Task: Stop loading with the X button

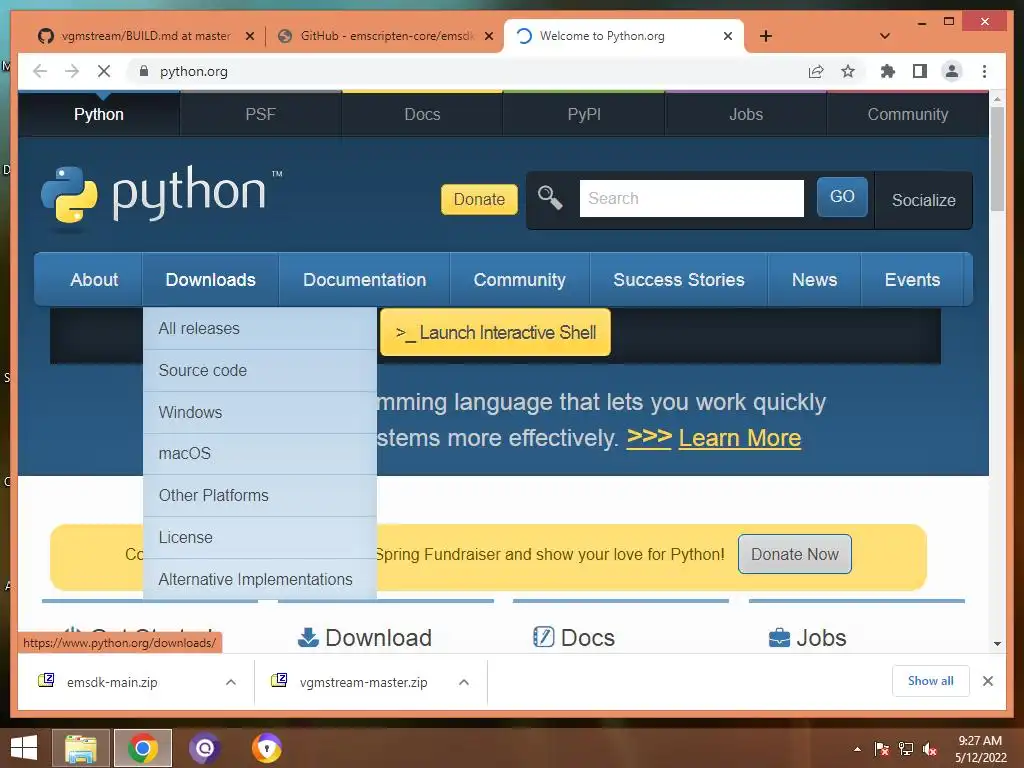Action: pos(104,71)
